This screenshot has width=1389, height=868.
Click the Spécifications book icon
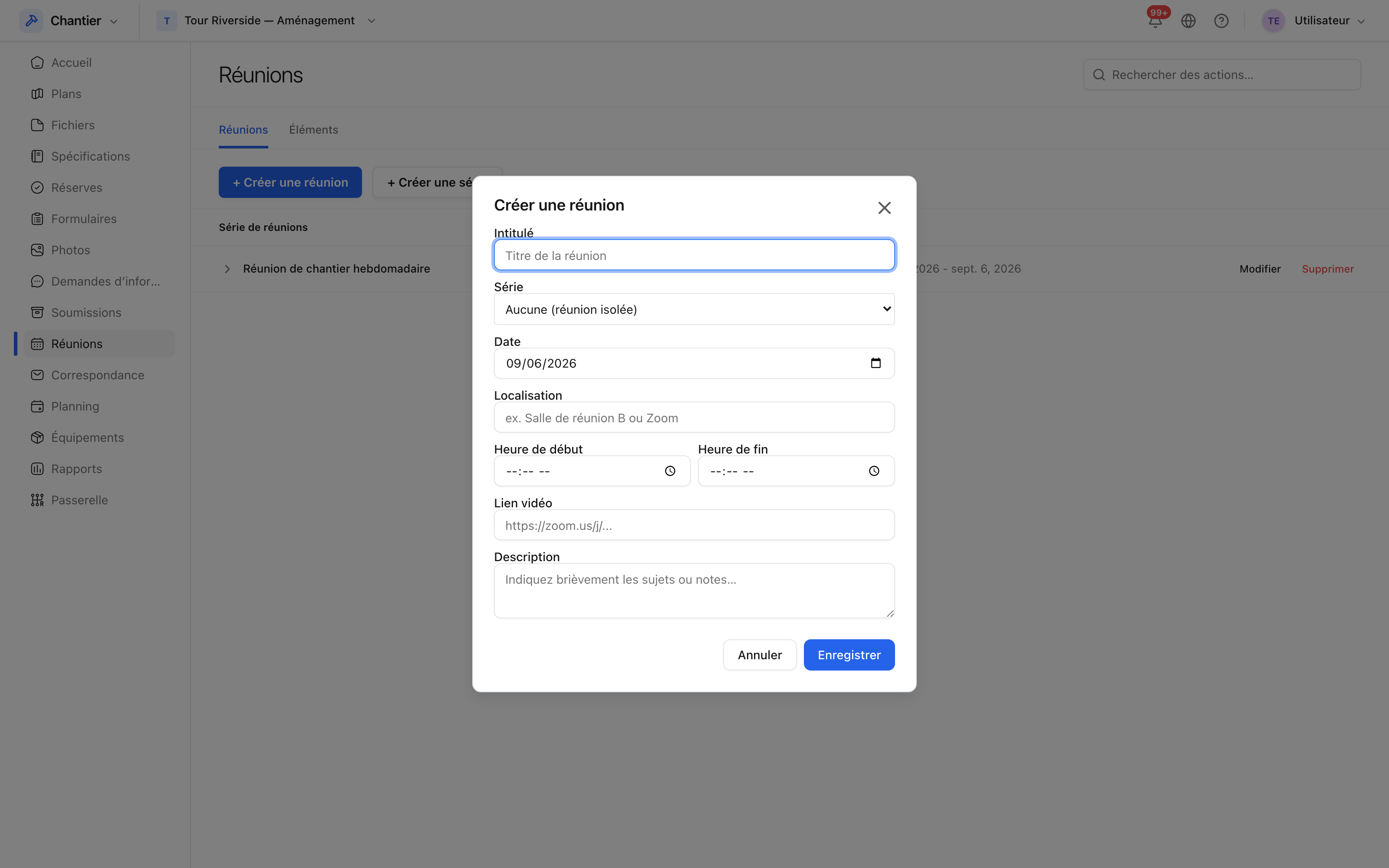tap(37, 156)
